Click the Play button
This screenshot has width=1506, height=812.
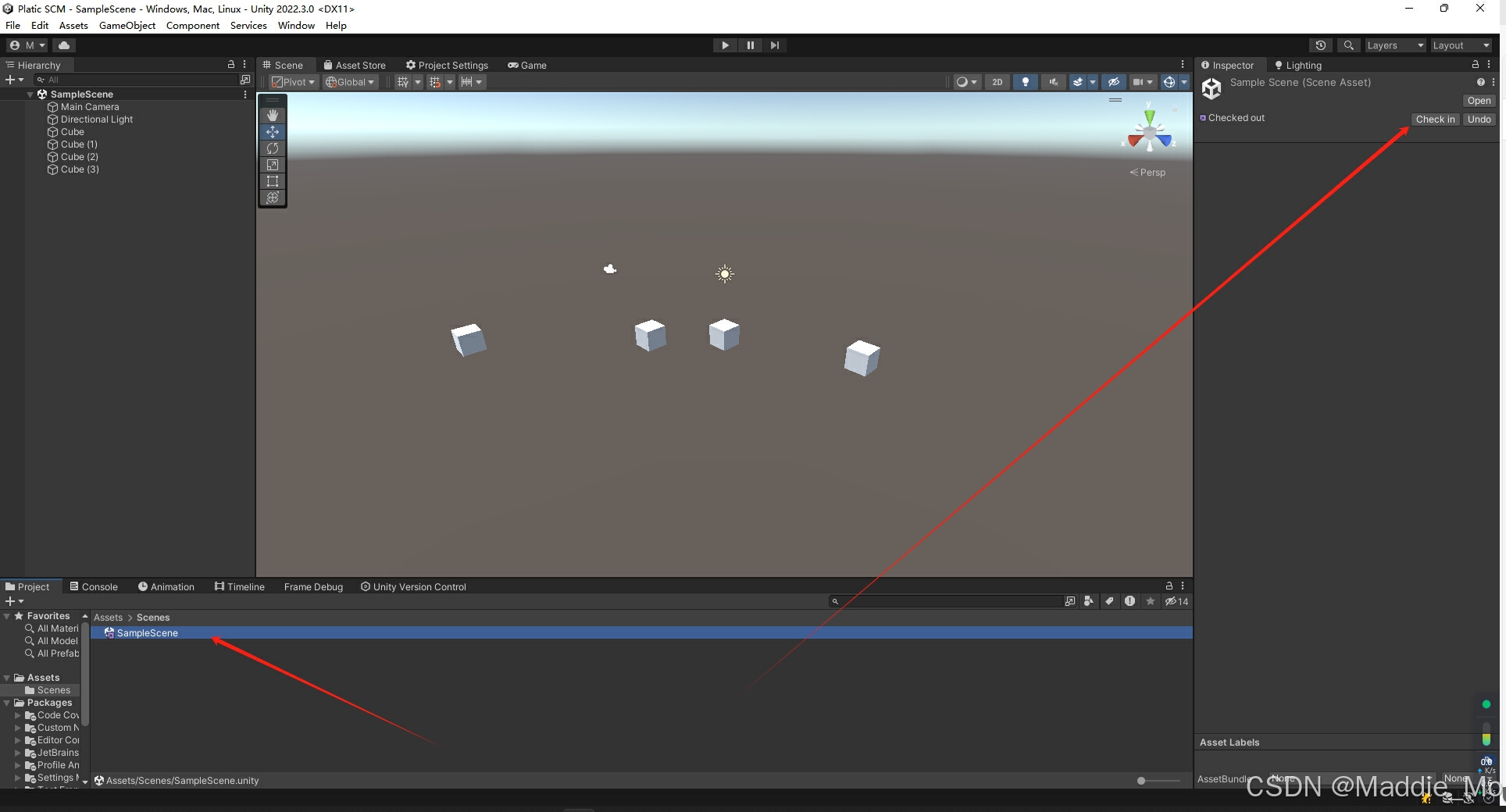pyautogui.click(x=725, y=45)
